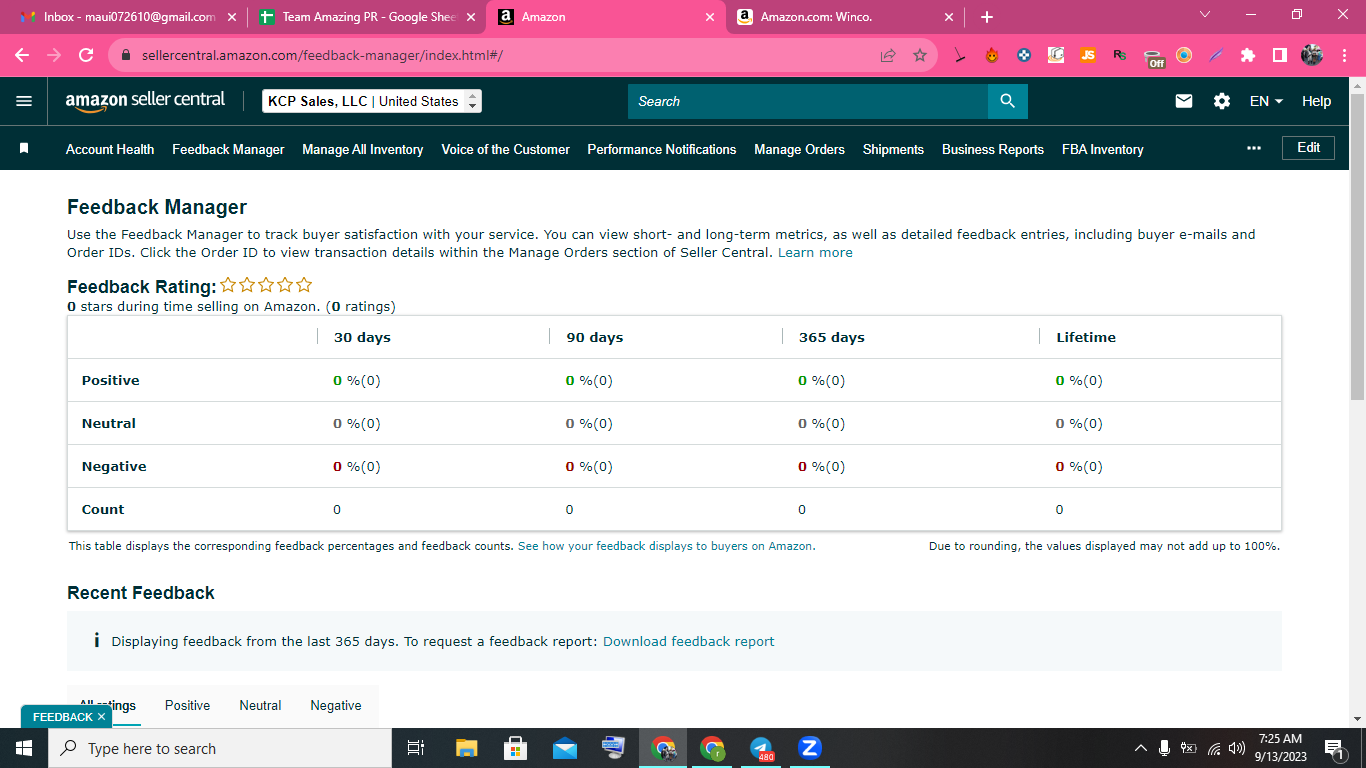Open Manage Orders
This screenshot has height=768, width=1366.
[x=799, y=149]
